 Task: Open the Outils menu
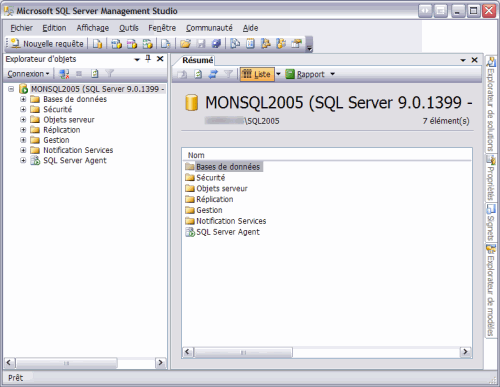point(129,28)
